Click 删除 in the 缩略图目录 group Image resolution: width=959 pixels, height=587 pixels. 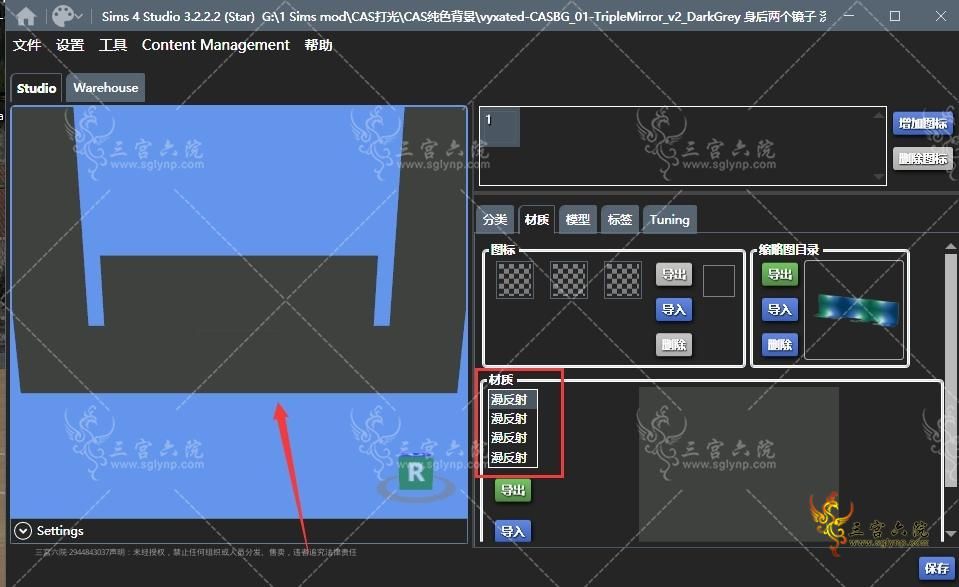coord(780,345)
